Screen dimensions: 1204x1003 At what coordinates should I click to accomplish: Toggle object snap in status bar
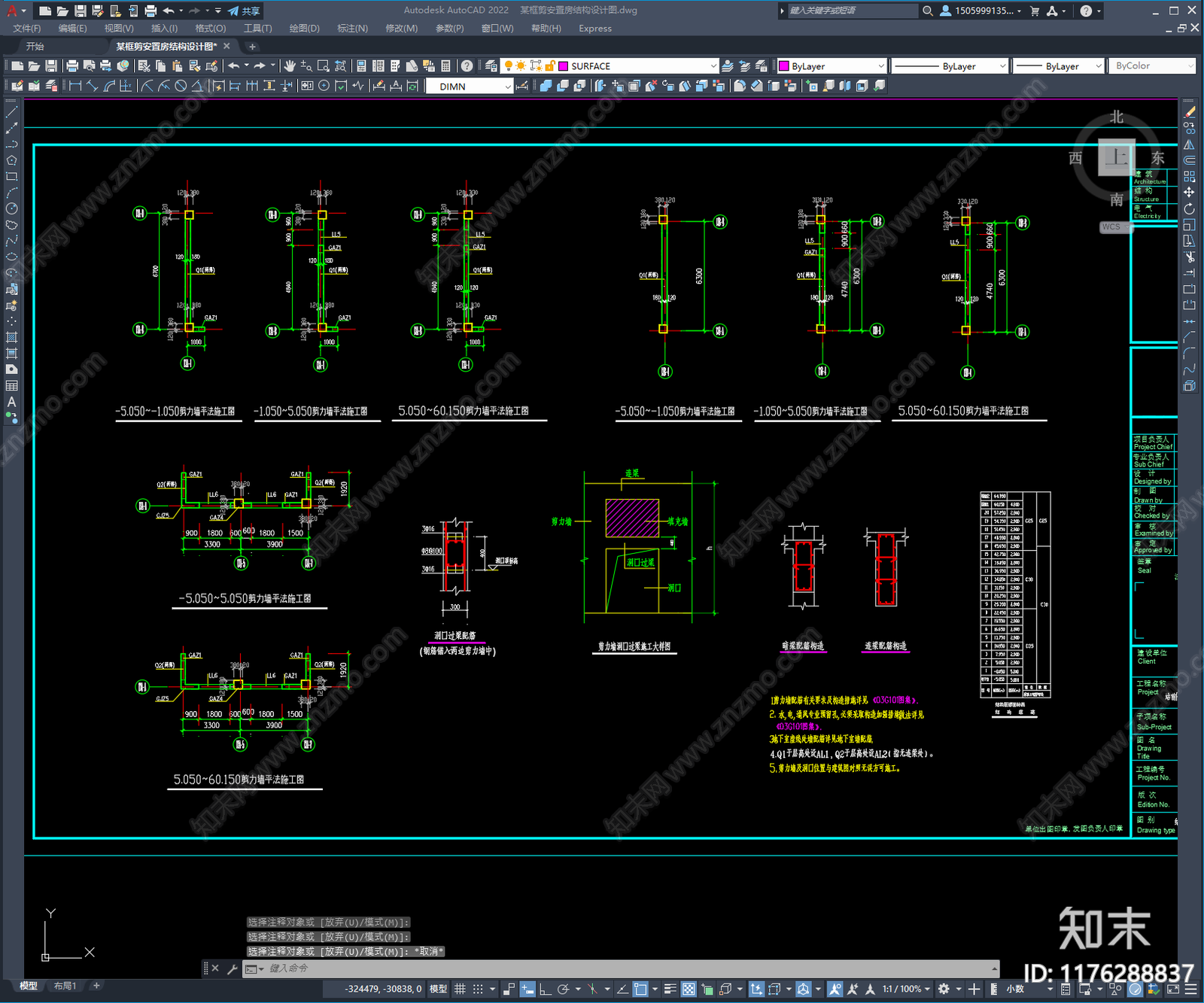pyautogui.click(x=640, y=989)
